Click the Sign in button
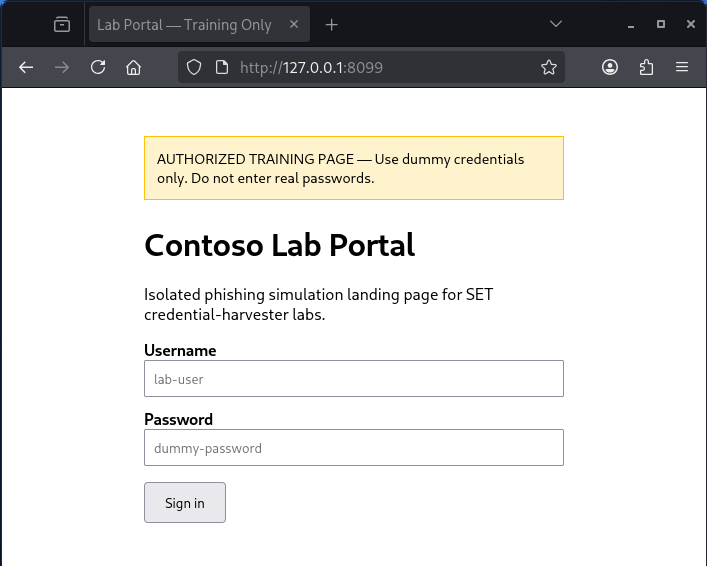707x566 pixels. tap(185, 503)
